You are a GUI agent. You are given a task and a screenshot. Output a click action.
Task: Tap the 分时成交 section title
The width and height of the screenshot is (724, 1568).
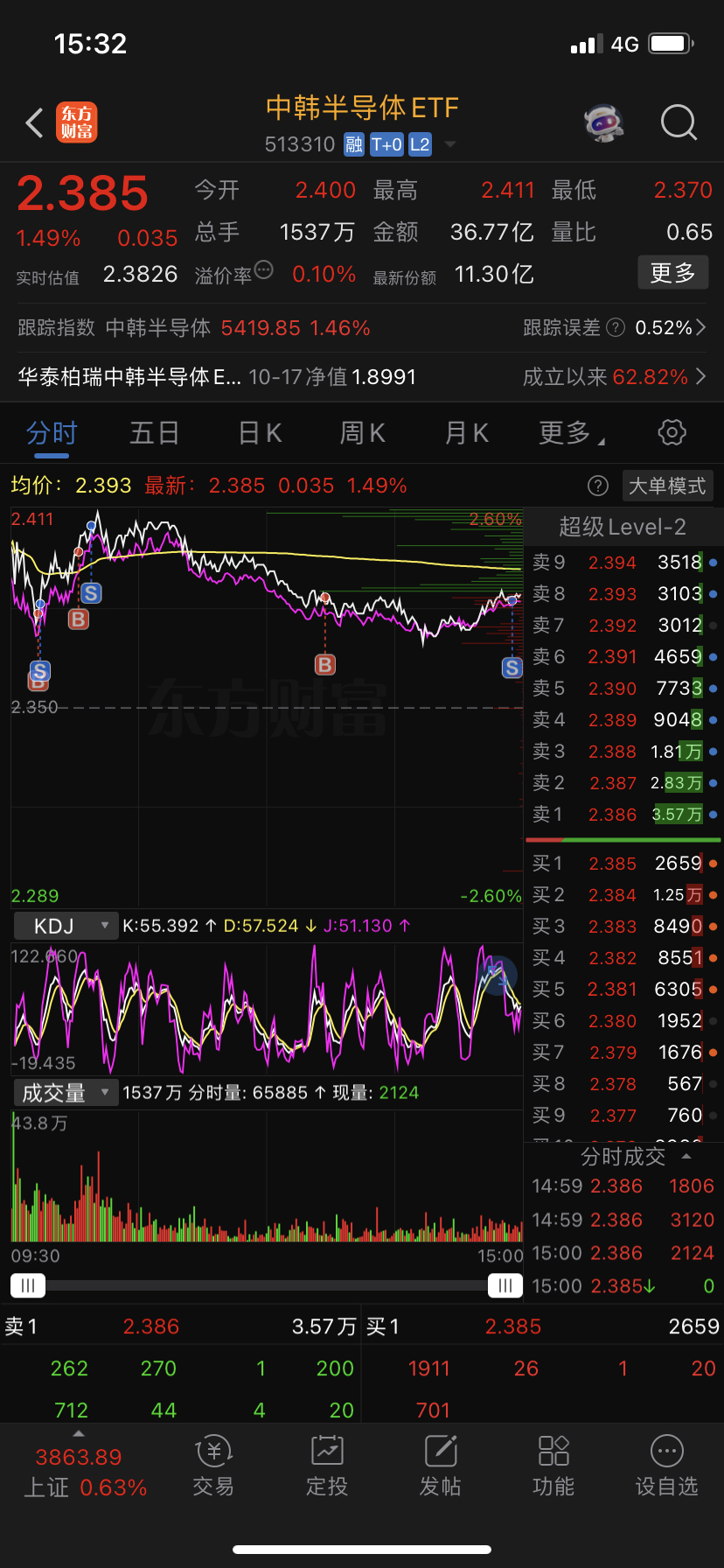[x=623, y=1156]
